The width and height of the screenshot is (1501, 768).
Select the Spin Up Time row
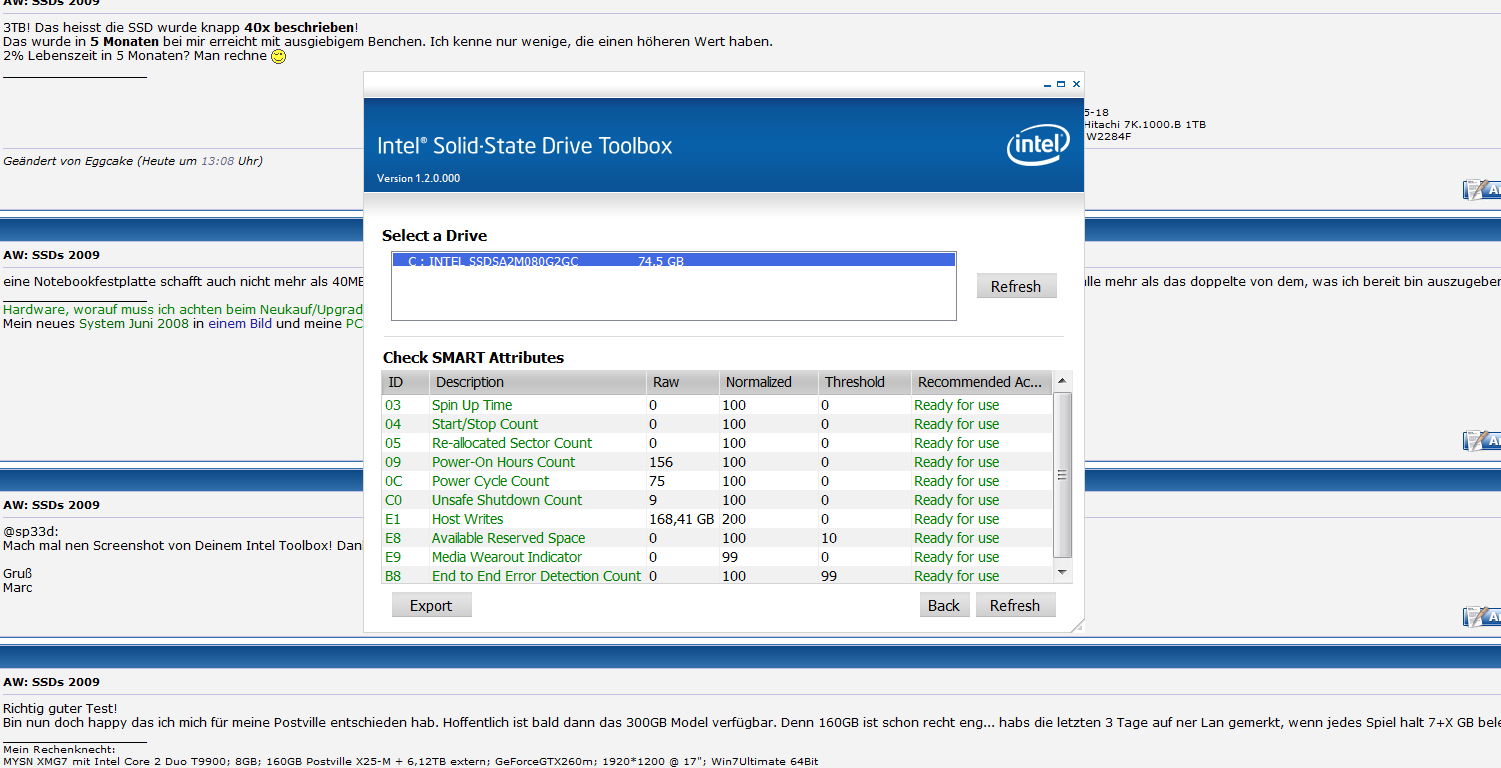[x=717, y=405]
